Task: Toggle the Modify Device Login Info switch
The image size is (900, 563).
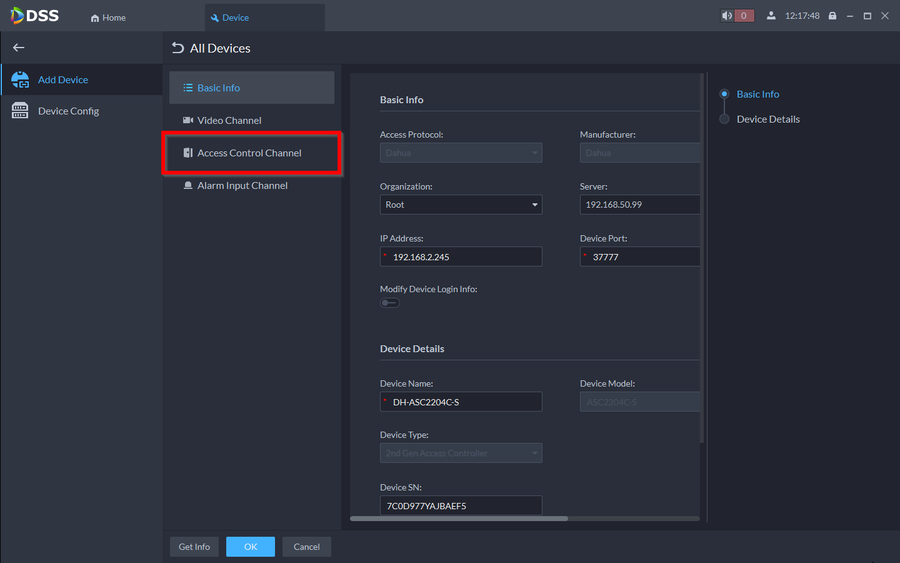Action: pos(389,303)
